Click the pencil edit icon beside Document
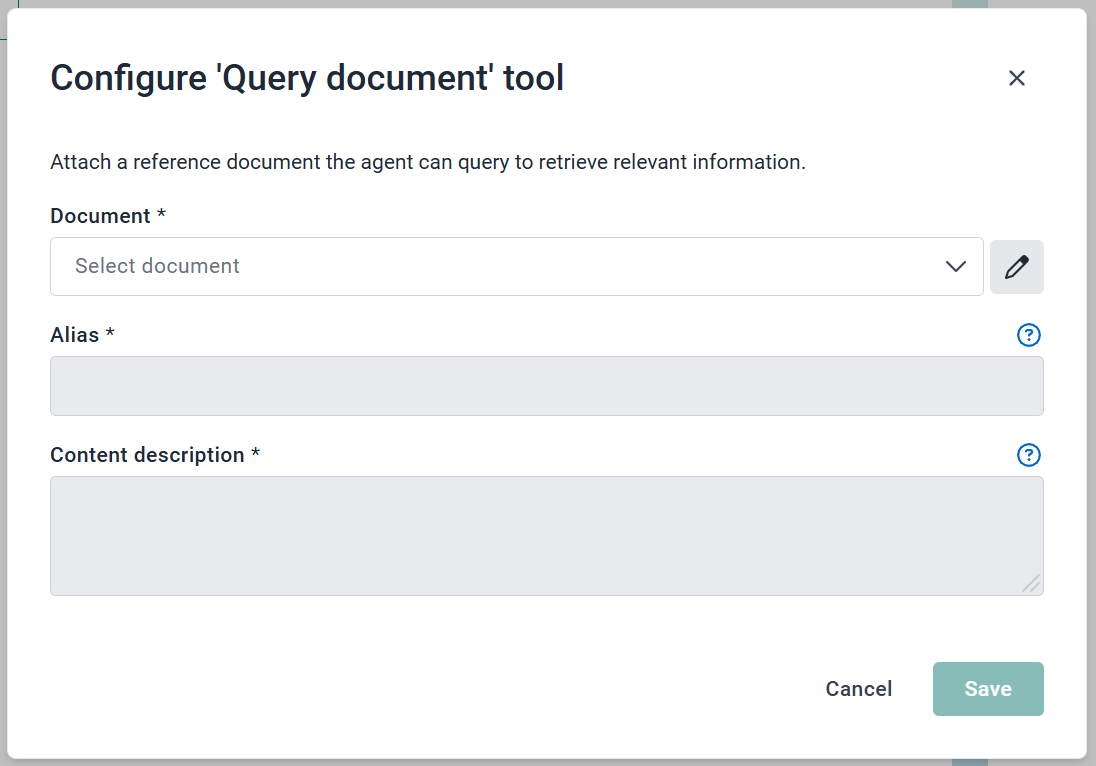Screen dimensions: 1096x766 point(1017,267)
